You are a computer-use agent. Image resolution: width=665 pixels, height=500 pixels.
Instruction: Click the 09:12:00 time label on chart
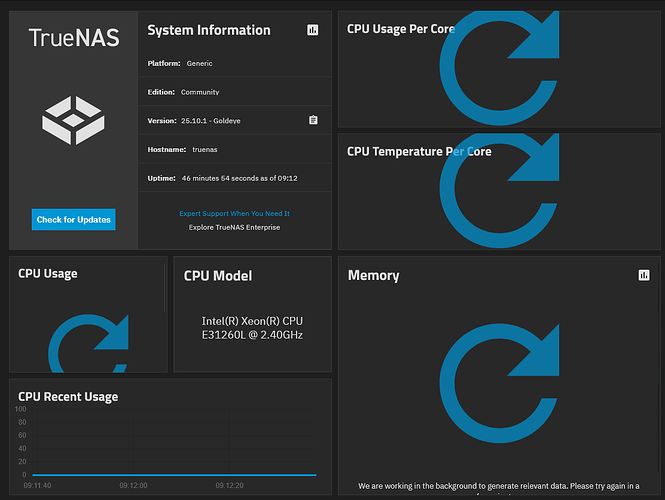pos(133,486)
